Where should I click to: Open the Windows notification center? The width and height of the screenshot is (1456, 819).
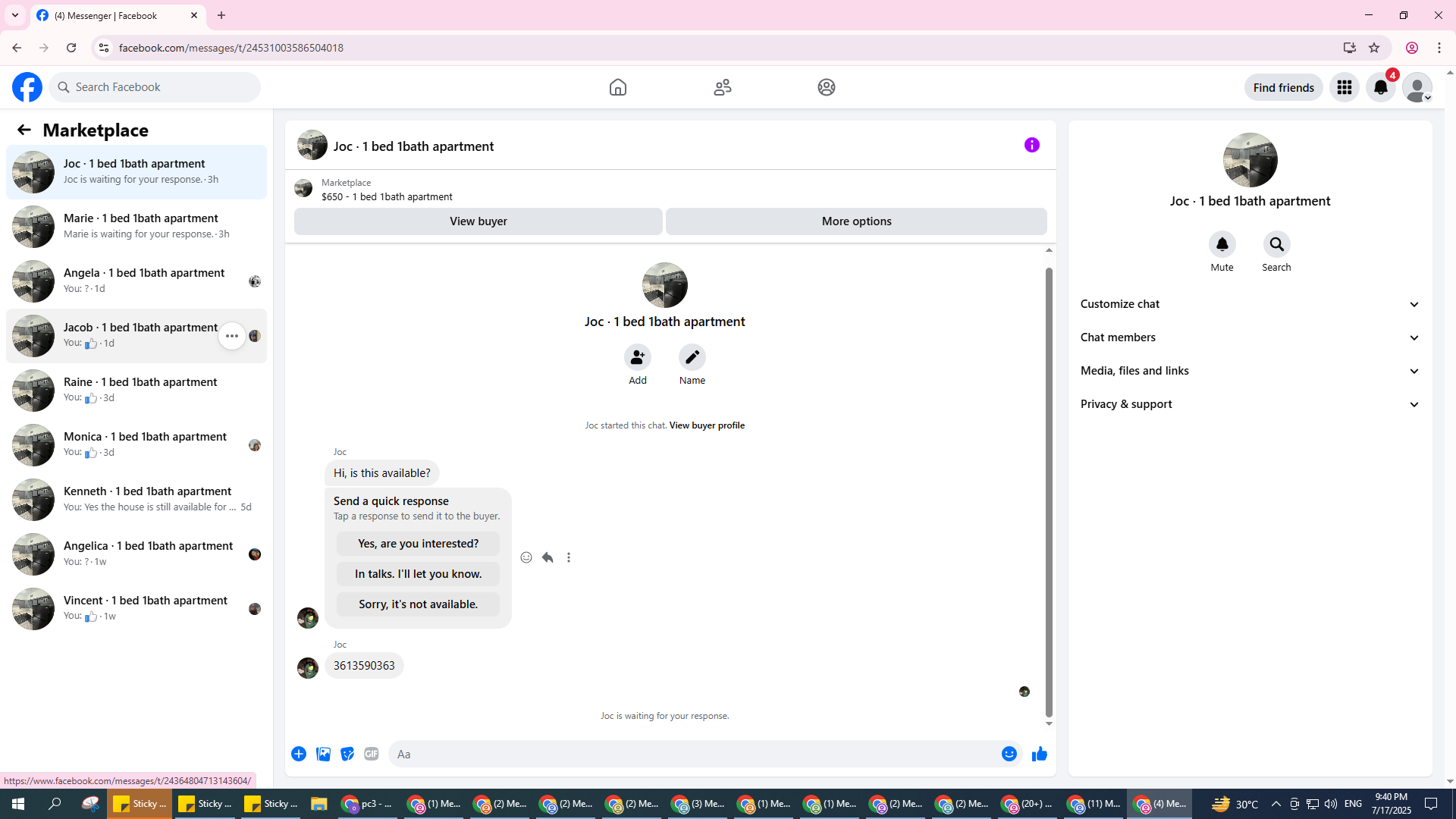click(x=1431, y=804)
